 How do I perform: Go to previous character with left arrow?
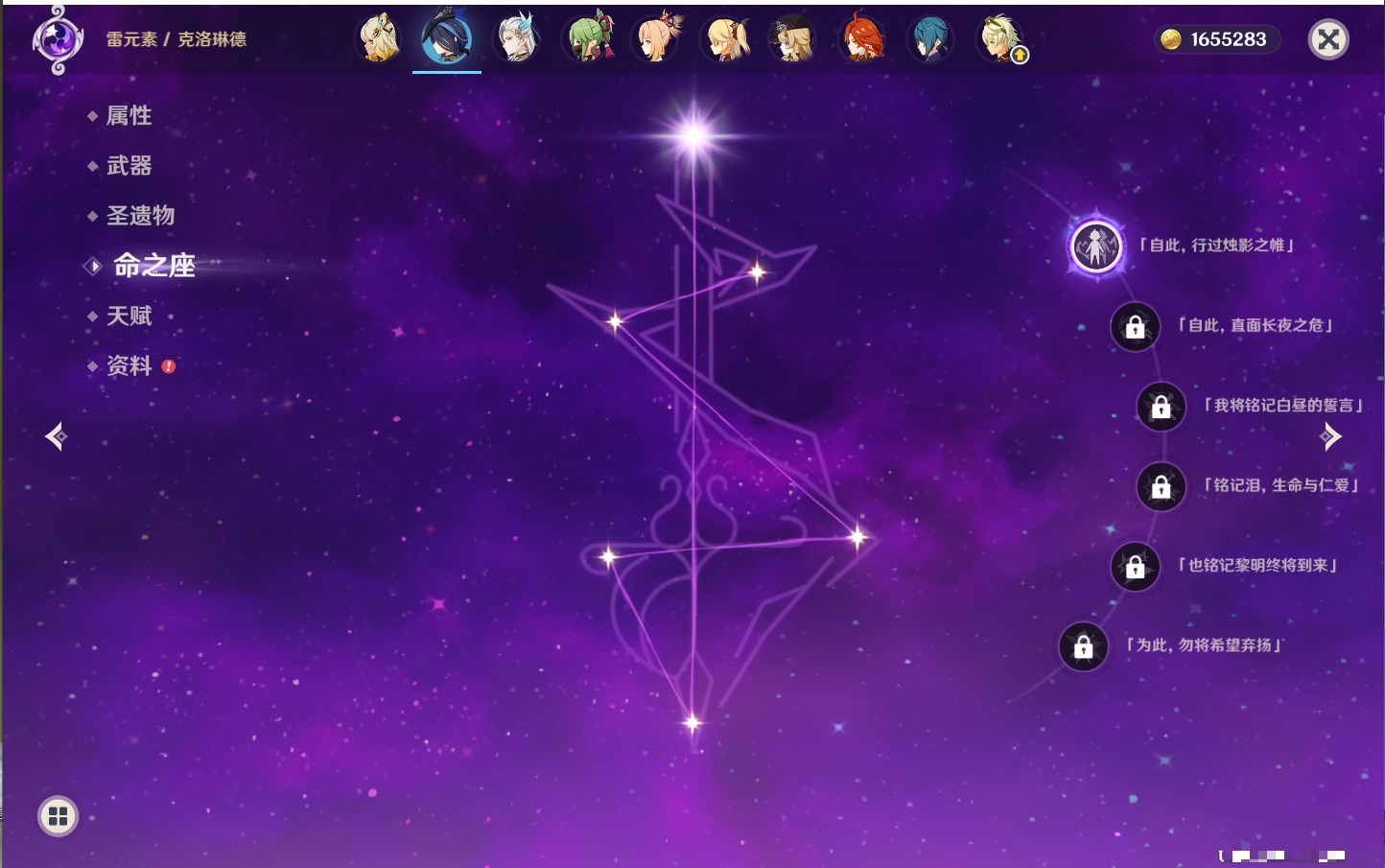tap(56, 436)
